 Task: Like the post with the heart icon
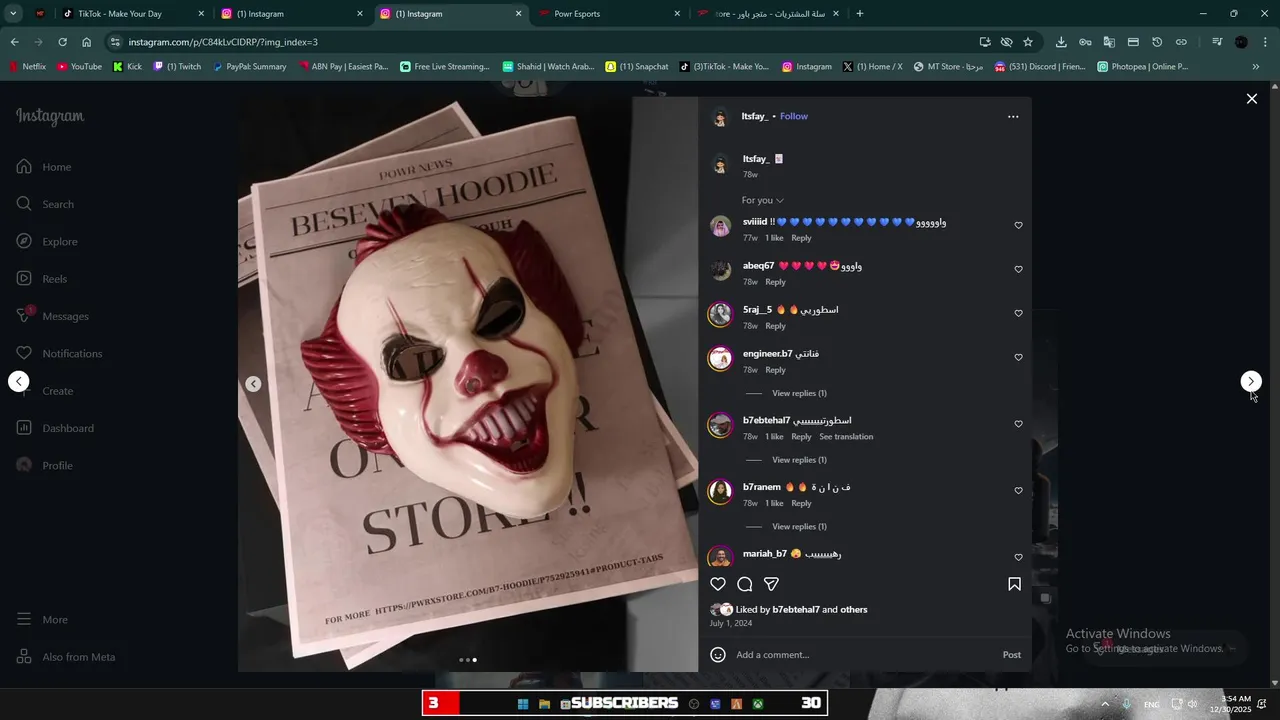click(718, 584)
